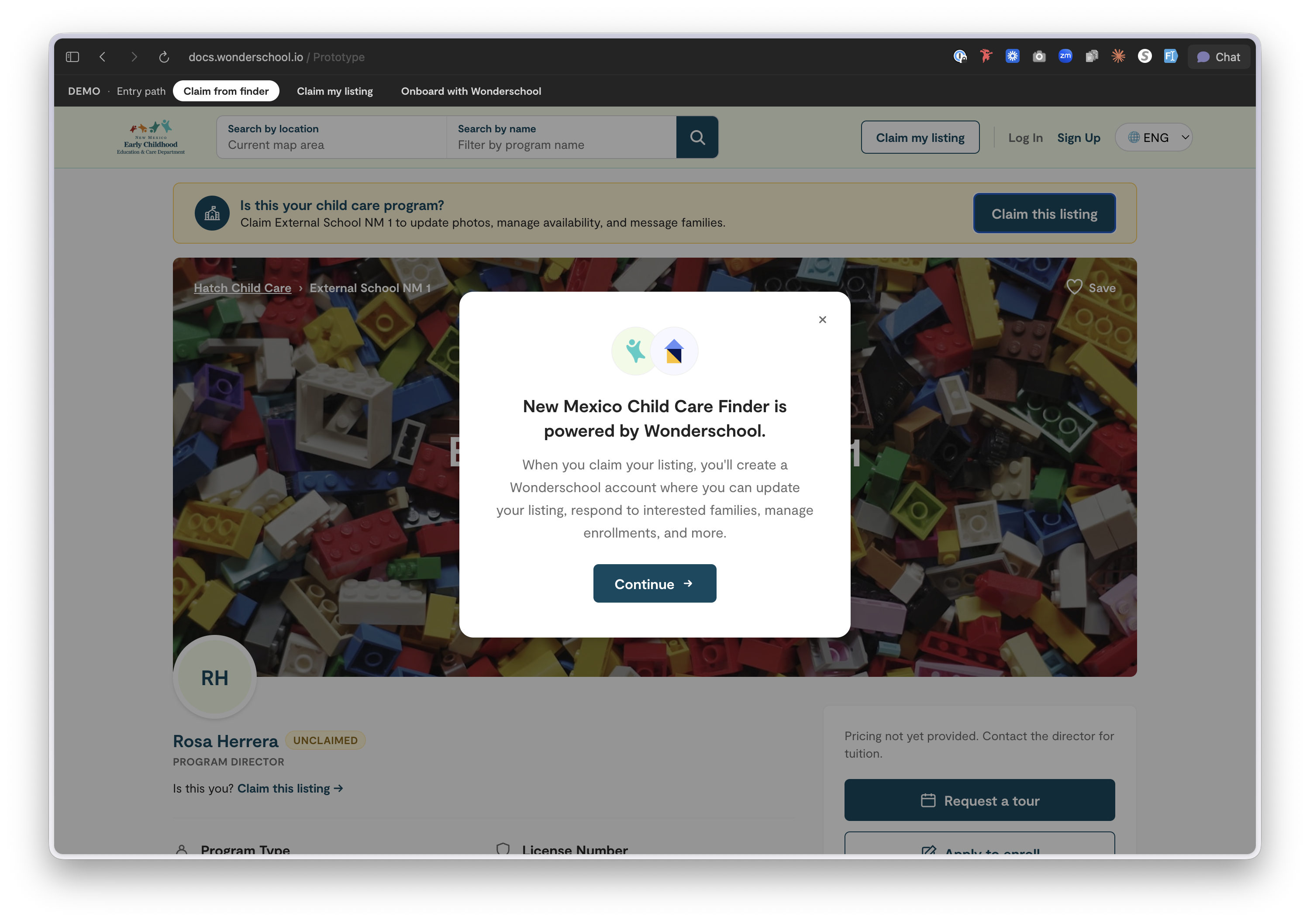Screen dimensions: 1310x924
Task: Click the Program Type label
Action: point(245,849)
